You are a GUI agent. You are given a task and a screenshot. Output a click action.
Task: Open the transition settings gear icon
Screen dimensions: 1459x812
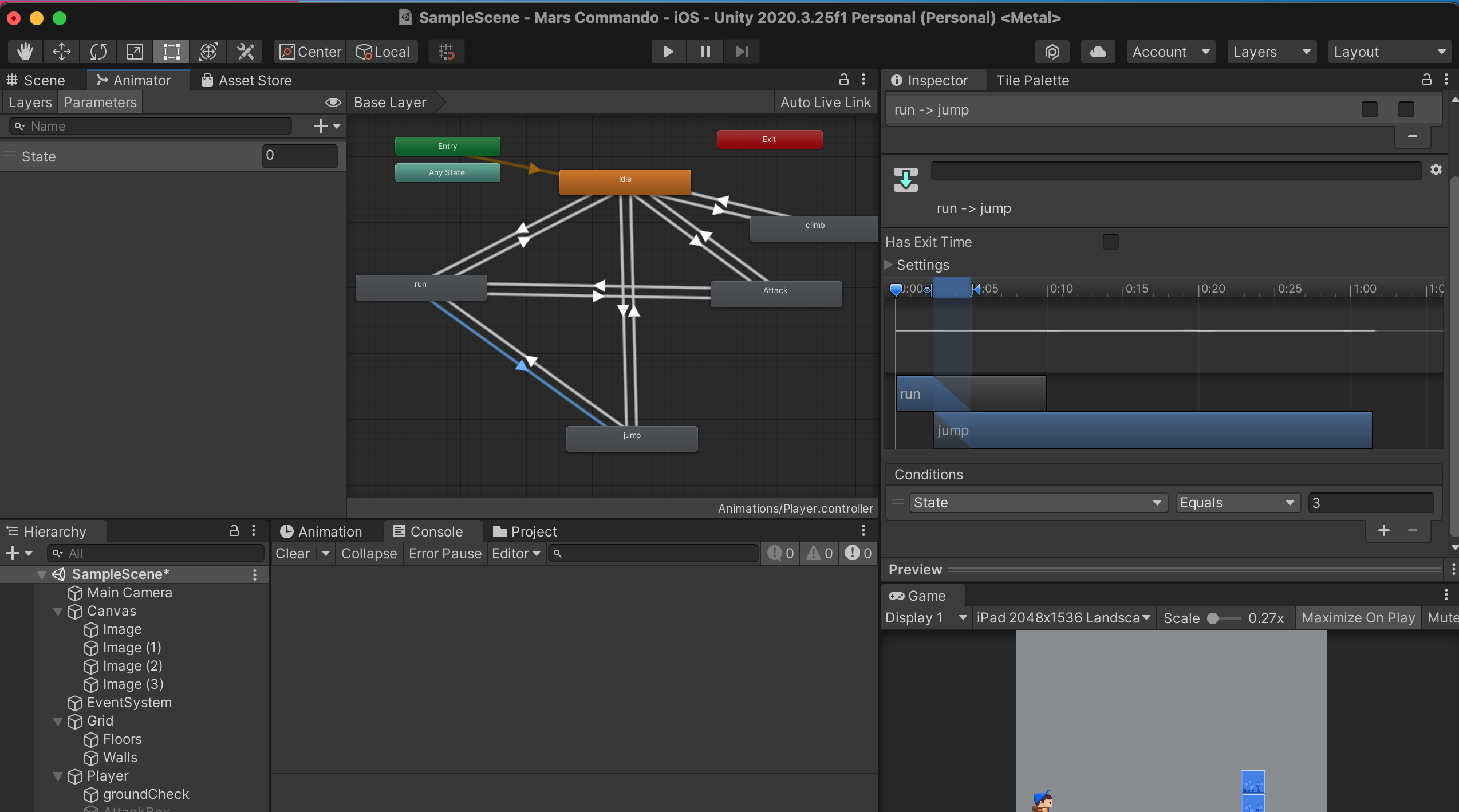coord(1436,170)
